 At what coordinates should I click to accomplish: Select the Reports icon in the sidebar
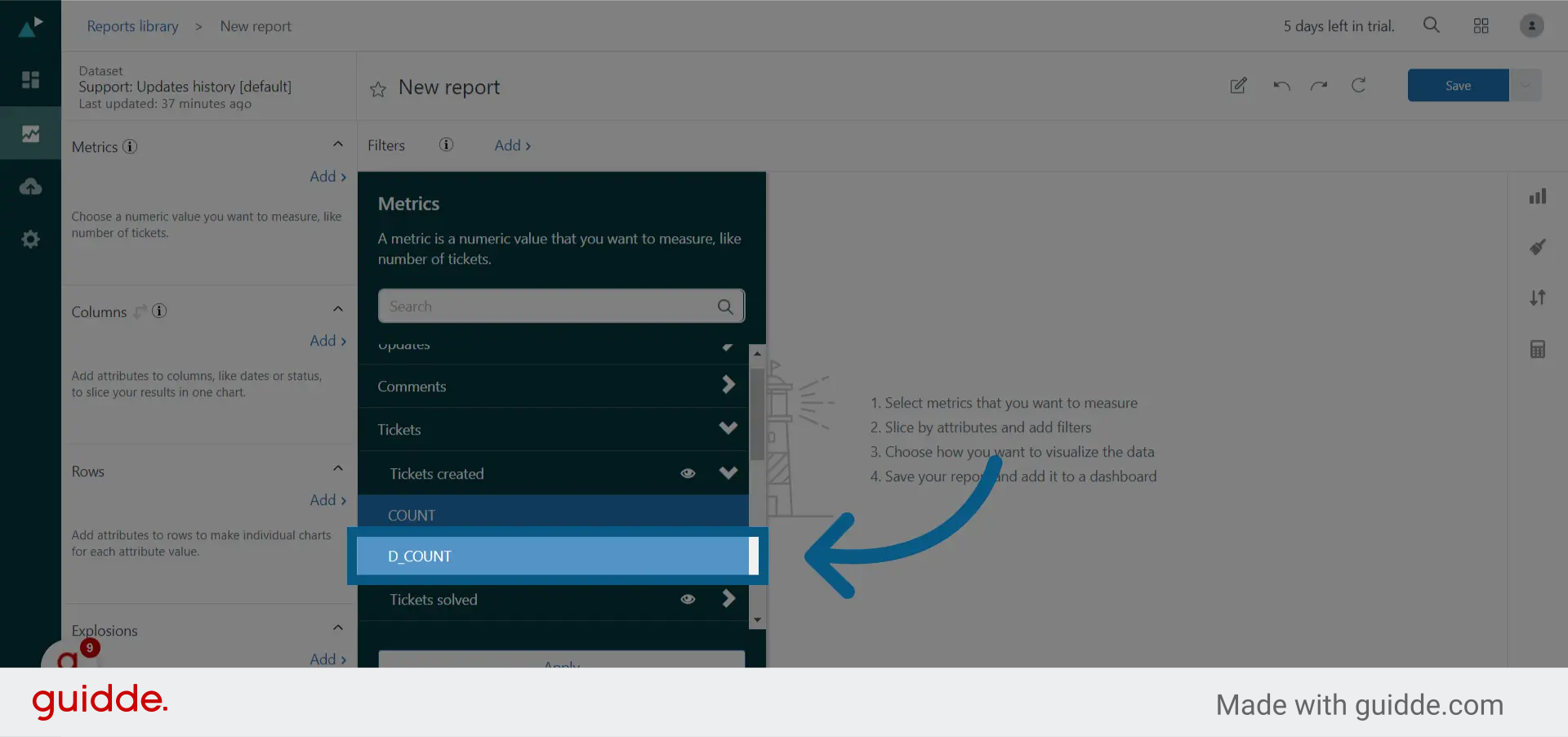[x=30, y=132]
